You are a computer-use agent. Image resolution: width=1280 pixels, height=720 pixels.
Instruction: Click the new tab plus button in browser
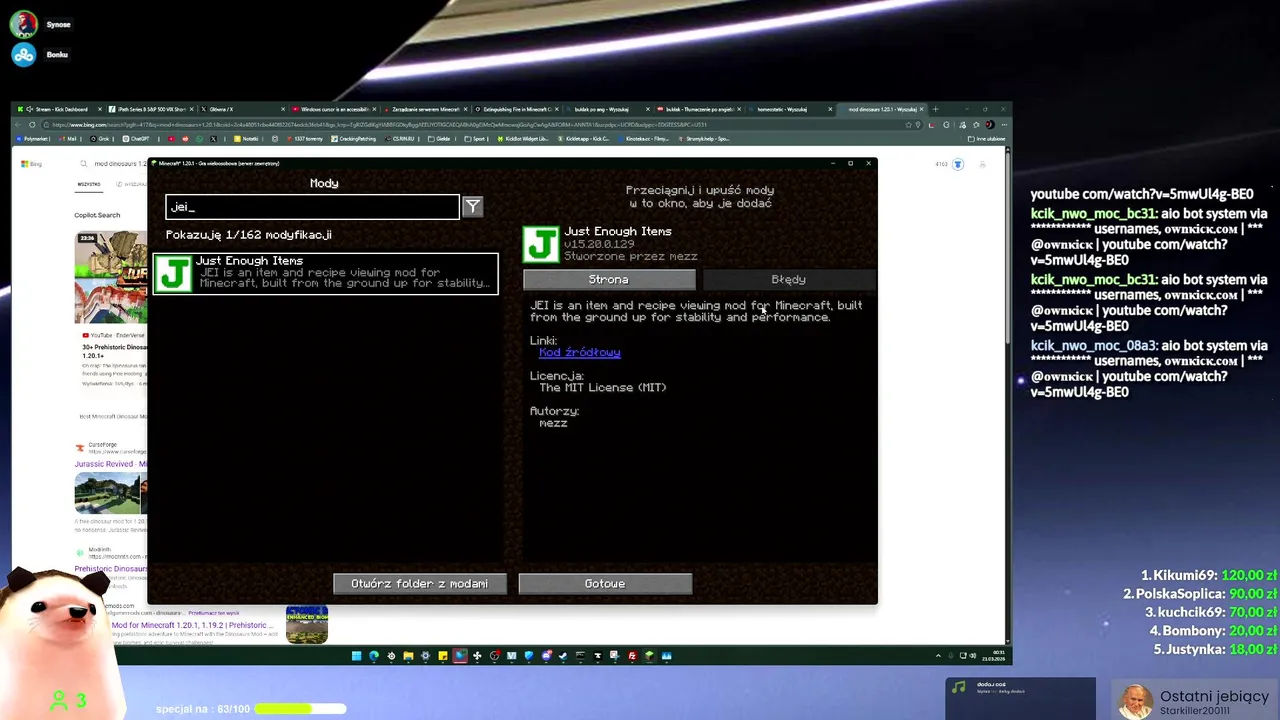[935, 109]
